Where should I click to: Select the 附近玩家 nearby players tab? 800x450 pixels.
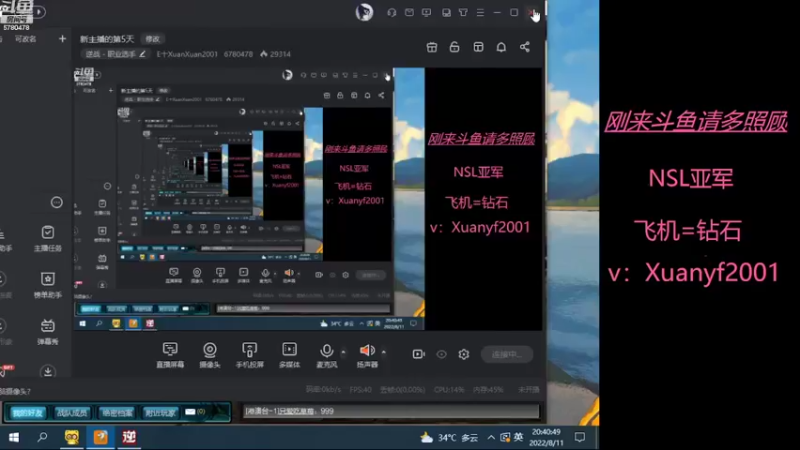coord(160,413)
